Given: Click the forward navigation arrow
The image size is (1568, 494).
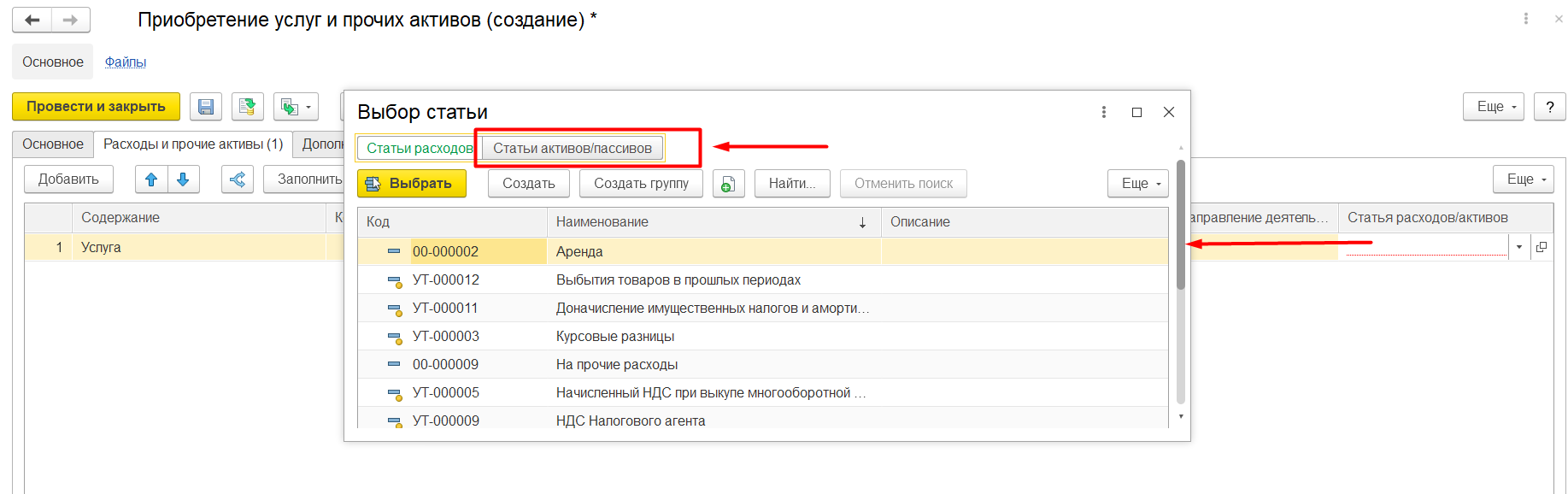Looking at the screenshot, I should pos(71,20).
